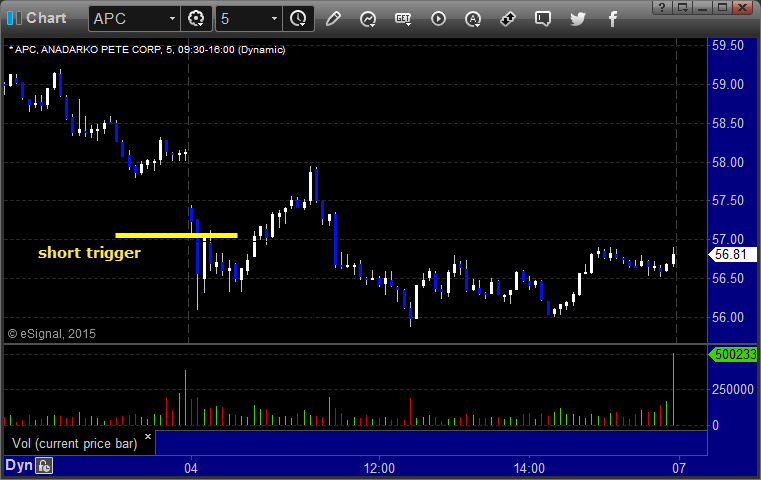Click the pop-out window button
Screen dimensions: 761x480
click(x=683, y=7)
